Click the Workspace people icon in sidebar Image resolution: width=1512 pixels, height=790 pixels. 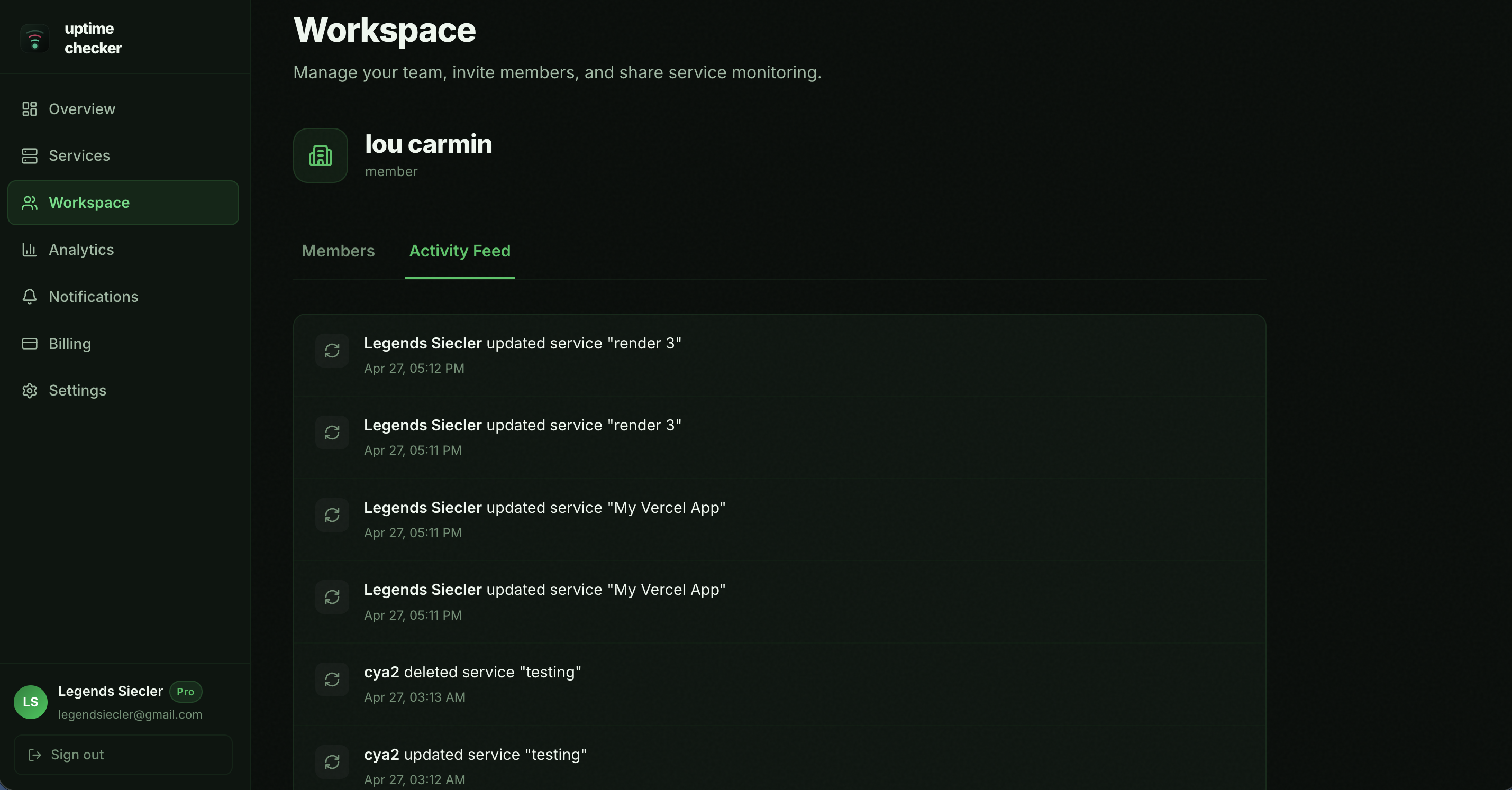click(x=29, y=203)
